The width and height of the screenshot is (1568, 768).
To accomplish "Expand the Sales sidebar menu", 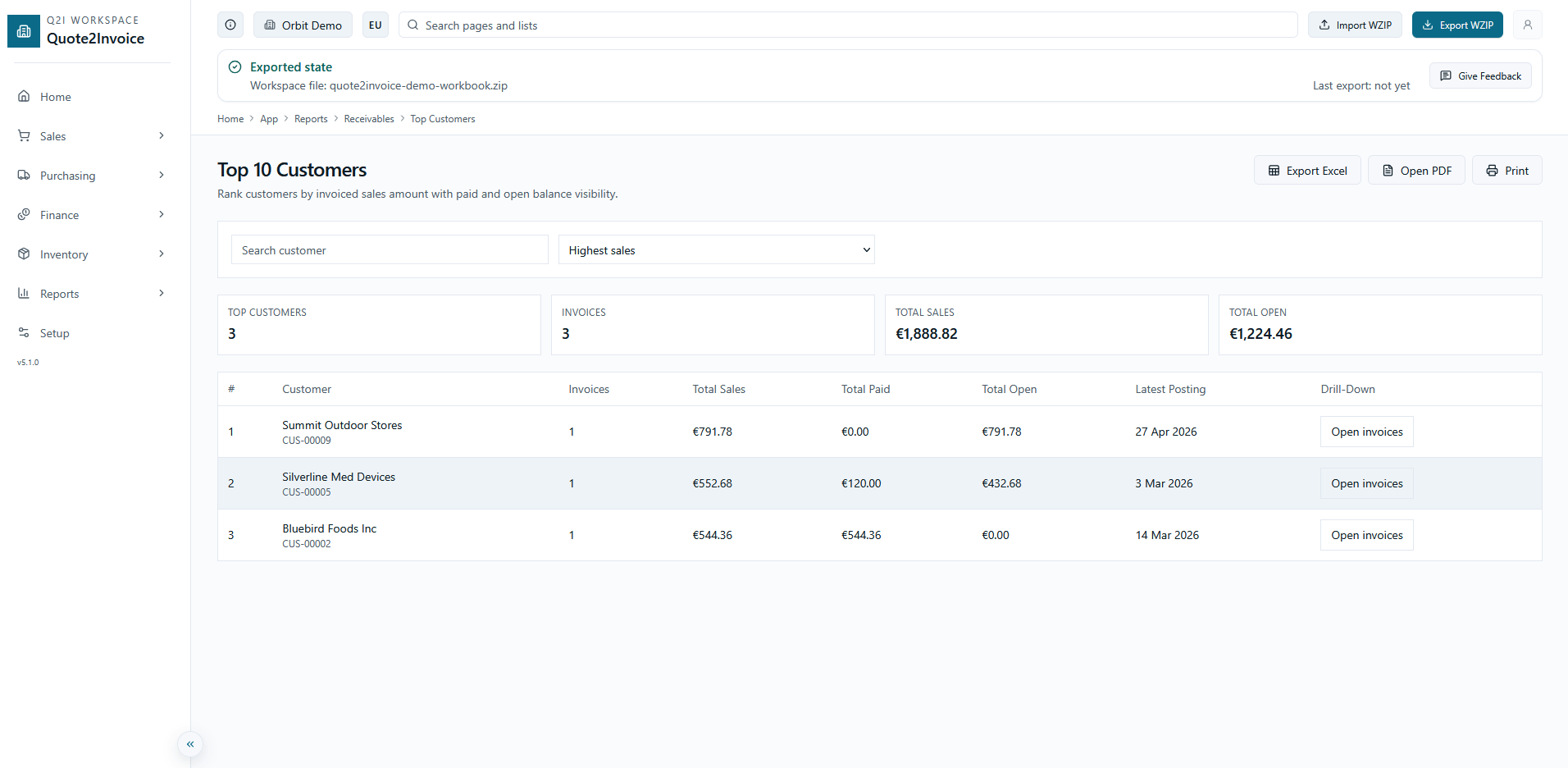I will click(91, 136).
